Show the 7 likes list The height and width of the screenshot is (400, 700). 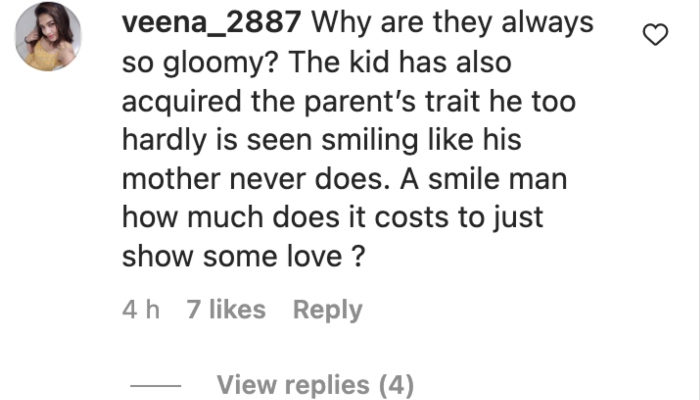(x=226, y=310)
